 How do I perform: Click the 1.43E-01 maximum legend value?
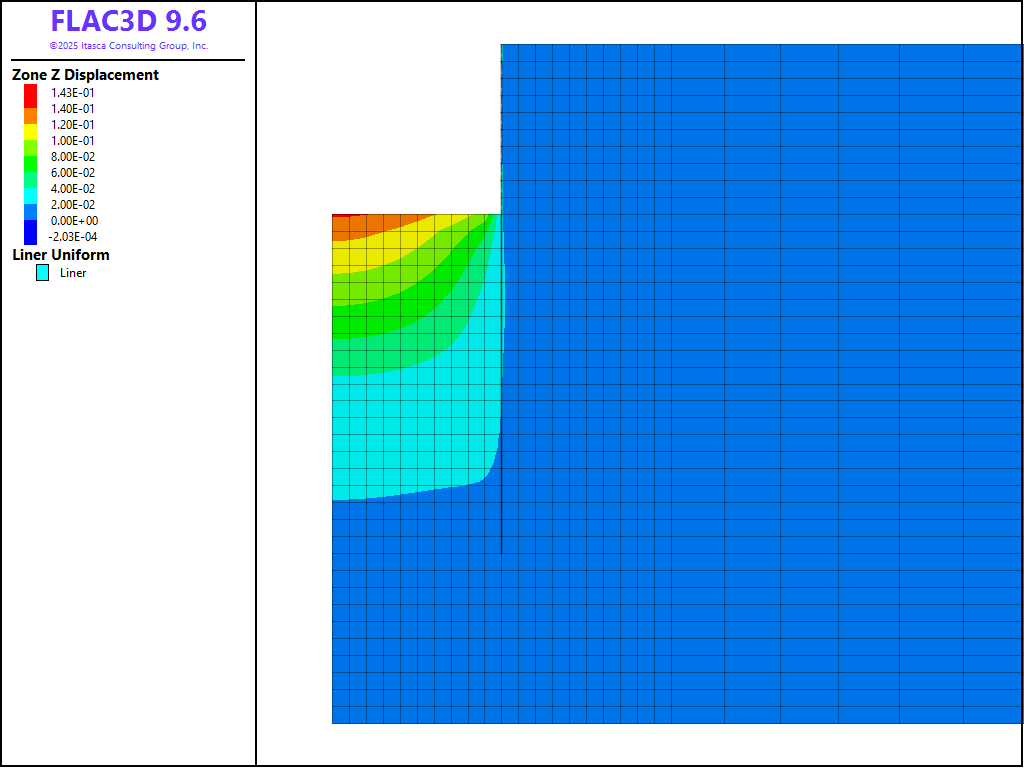pos(73,93)
